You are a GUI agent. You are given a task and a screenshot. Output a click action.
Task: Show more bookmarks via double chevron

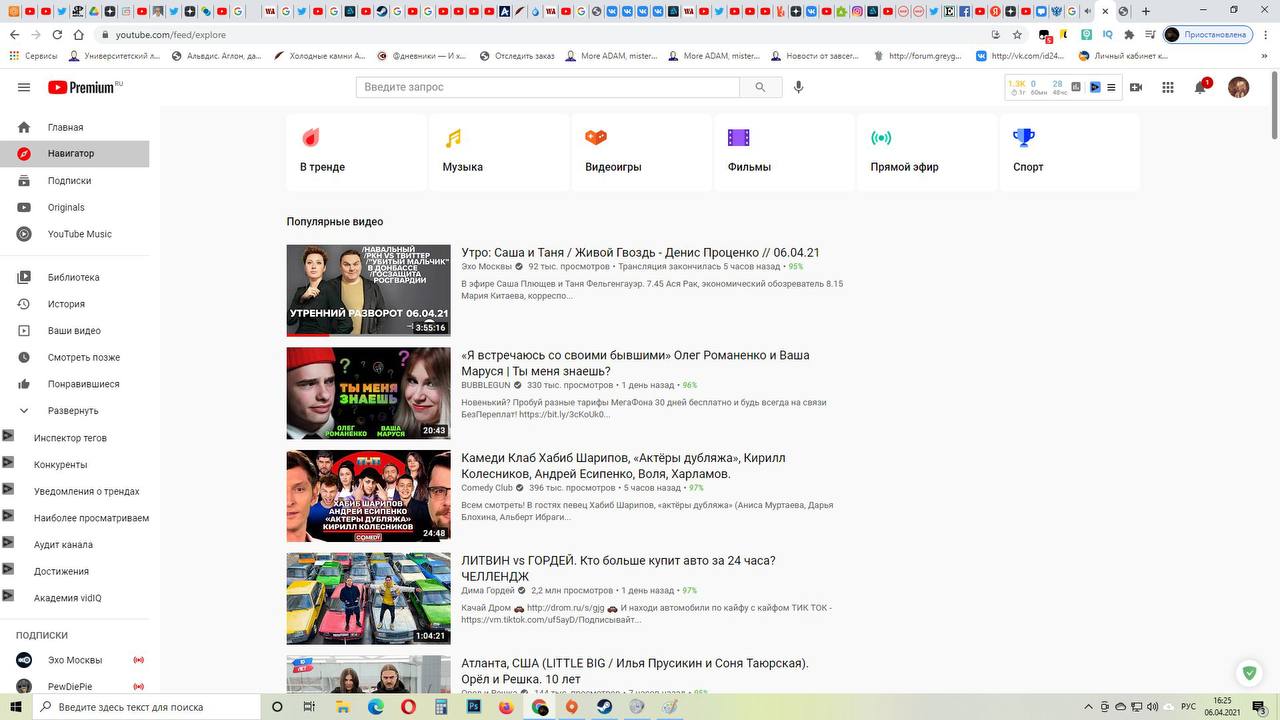click(1262, 56)
